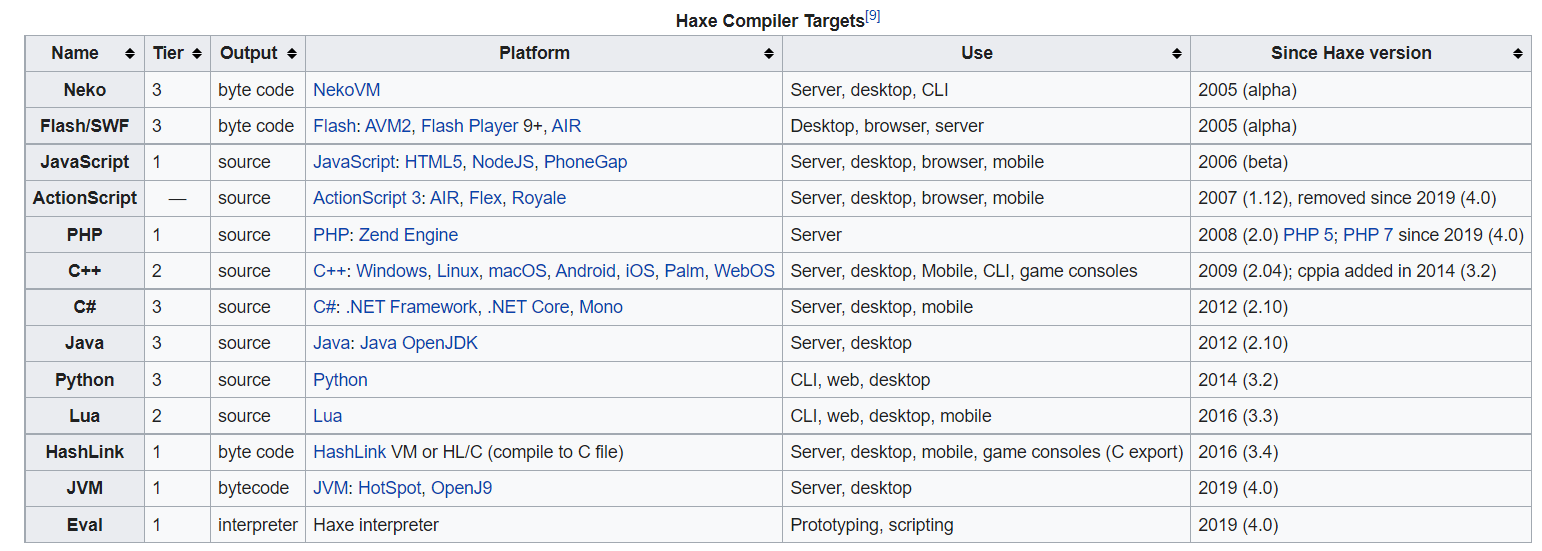Open the .NET Framework link

coord(411,307)
